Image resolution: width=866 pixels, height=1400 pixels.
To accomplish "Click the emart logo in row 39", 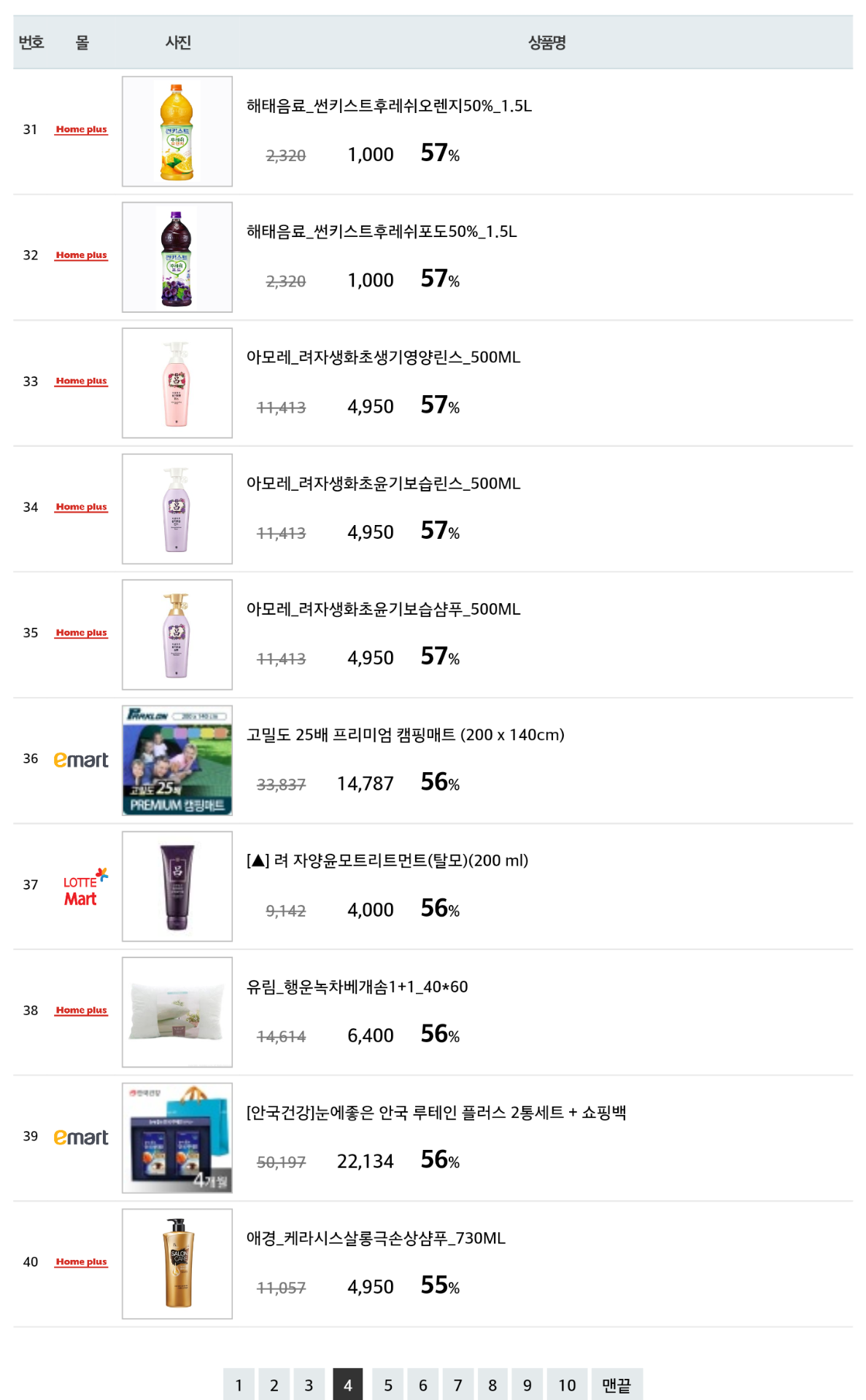I will (81, 1137).
